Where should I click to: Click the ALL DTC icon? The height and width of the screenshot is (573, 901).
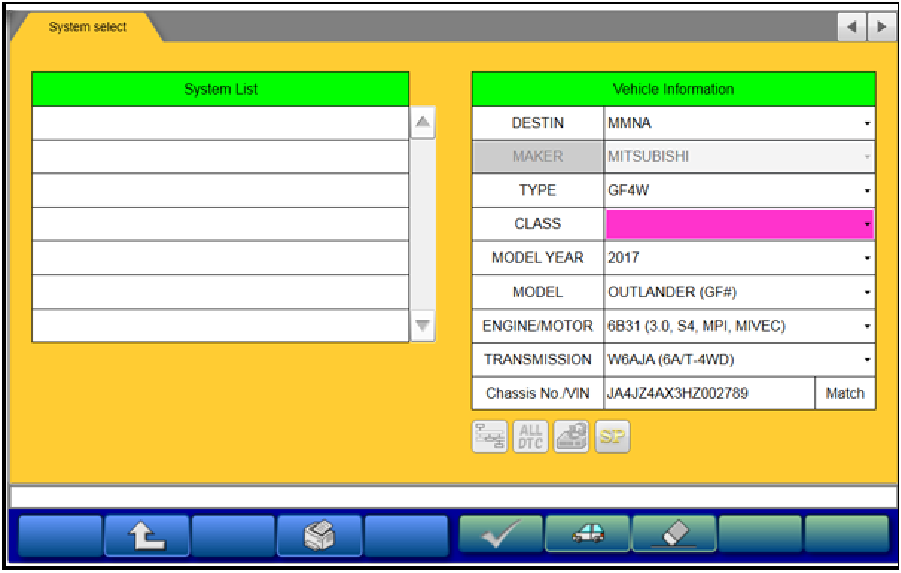tap(531, 437)
